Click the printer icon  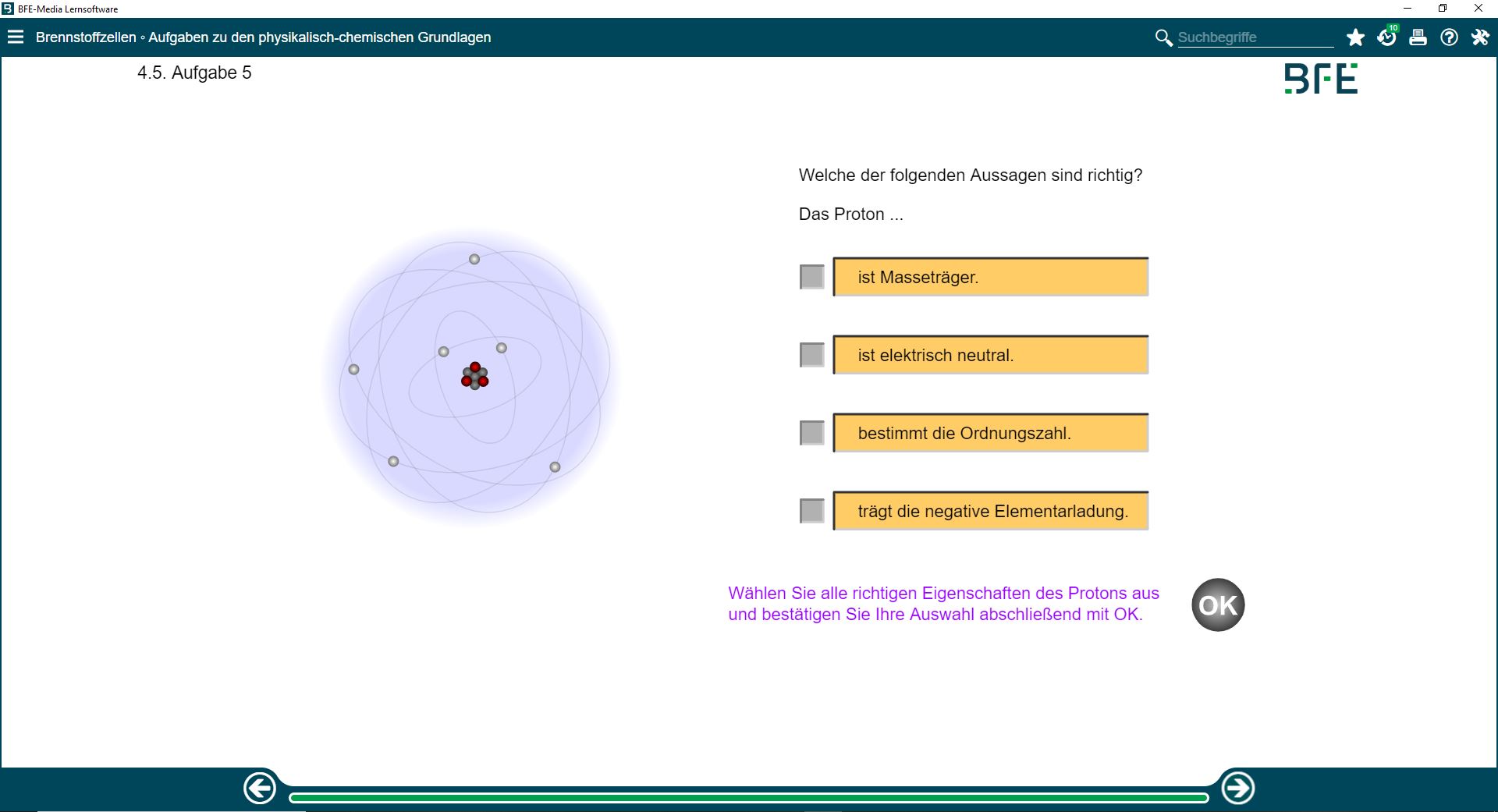pos(1418,37)
